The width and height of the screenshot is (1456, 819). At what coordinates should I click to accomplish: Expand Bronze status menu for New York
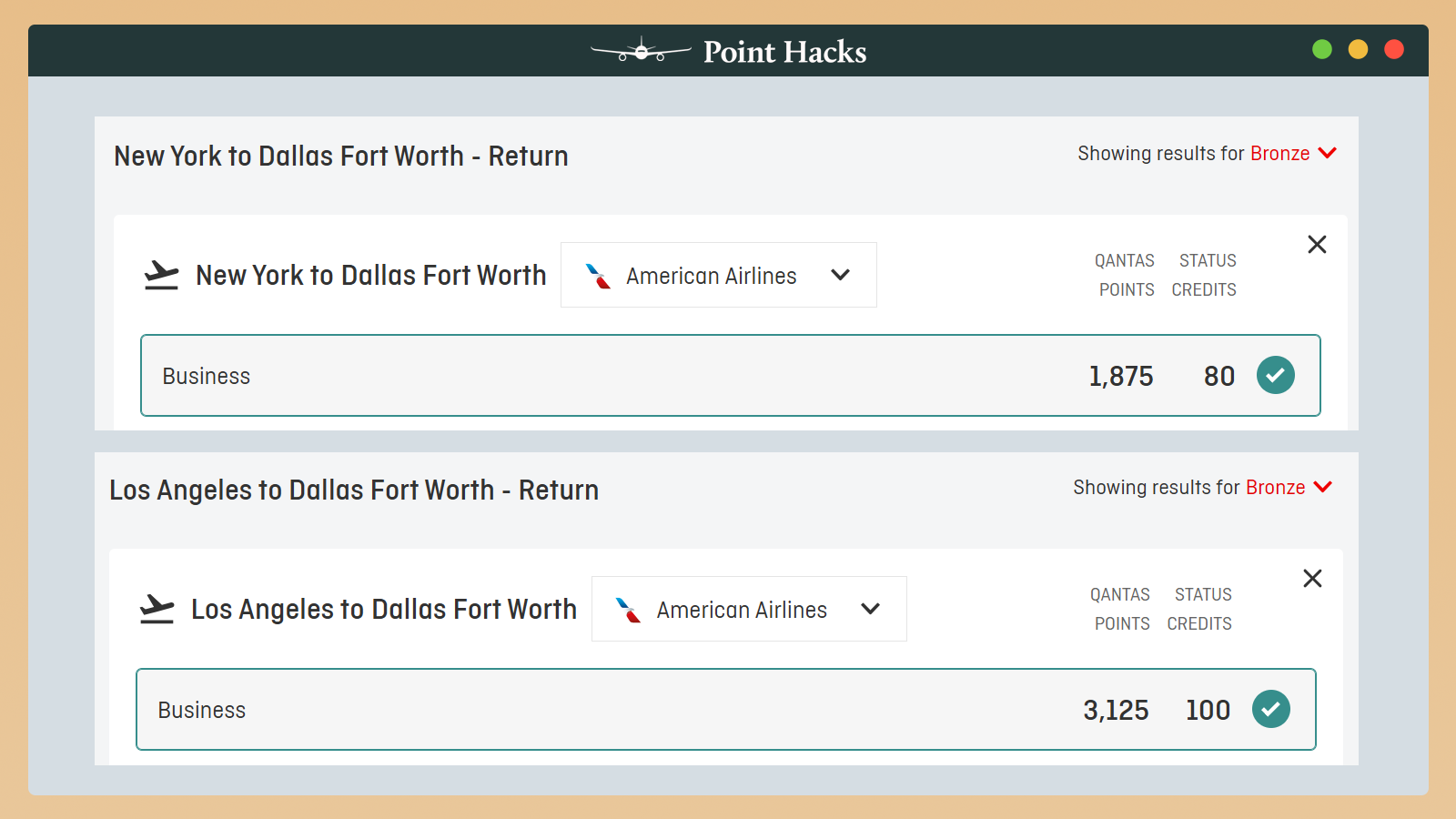[x=1328, y=153]
